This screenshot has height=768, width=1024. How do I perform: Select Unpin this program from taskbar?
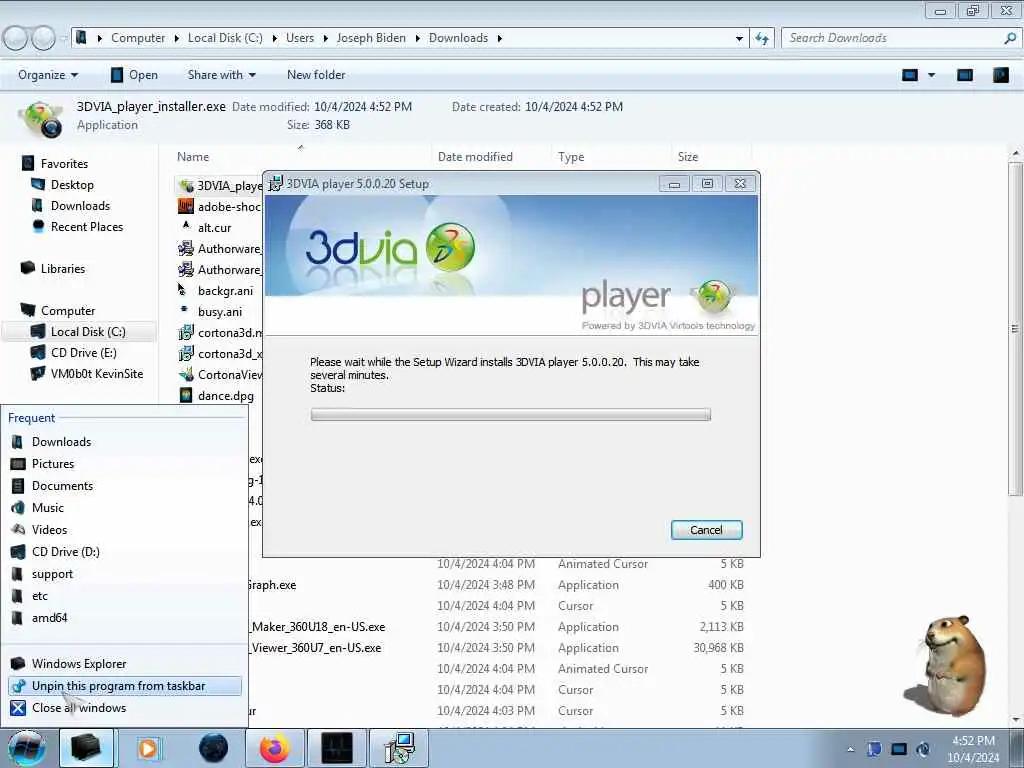click(124, 686)
